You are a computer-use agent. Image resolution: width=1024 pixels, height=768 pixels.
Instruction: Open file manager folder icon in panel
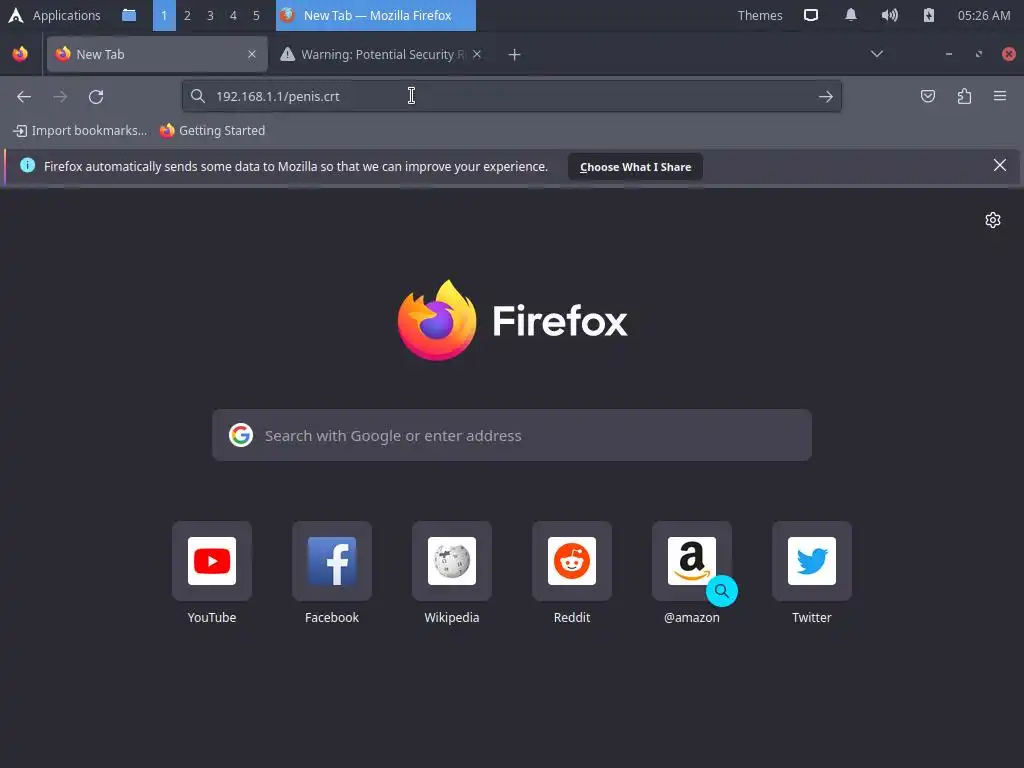coord(129,15)
